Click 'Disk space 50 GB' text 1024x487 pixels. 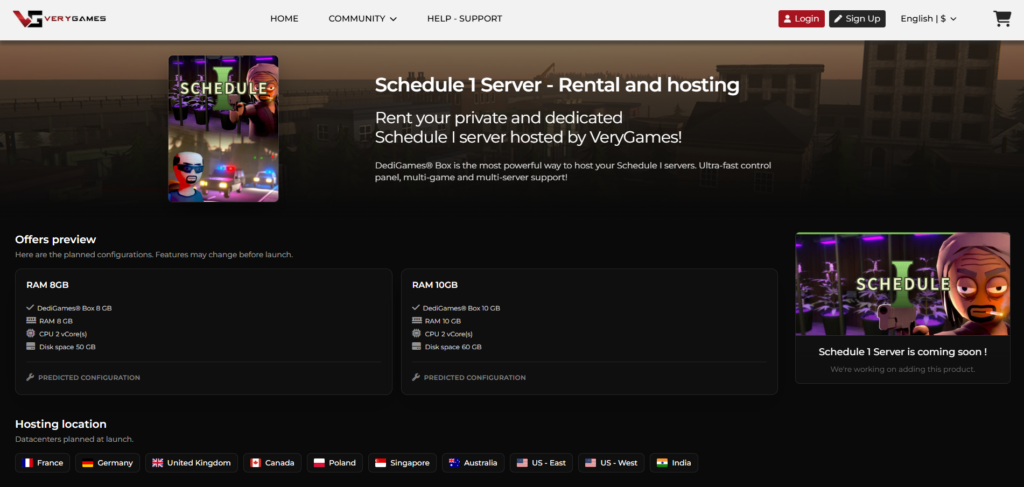pos(67,347)
